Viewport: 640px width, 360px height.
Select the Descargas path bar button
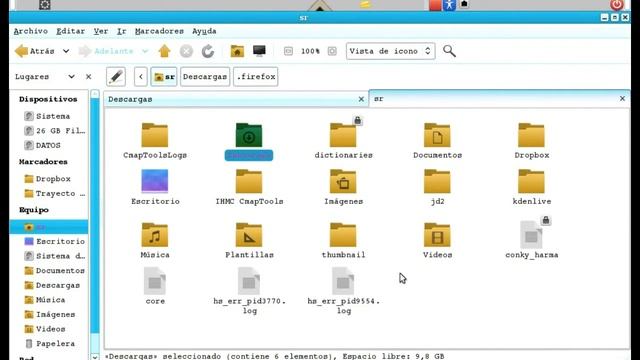point(205,77)
